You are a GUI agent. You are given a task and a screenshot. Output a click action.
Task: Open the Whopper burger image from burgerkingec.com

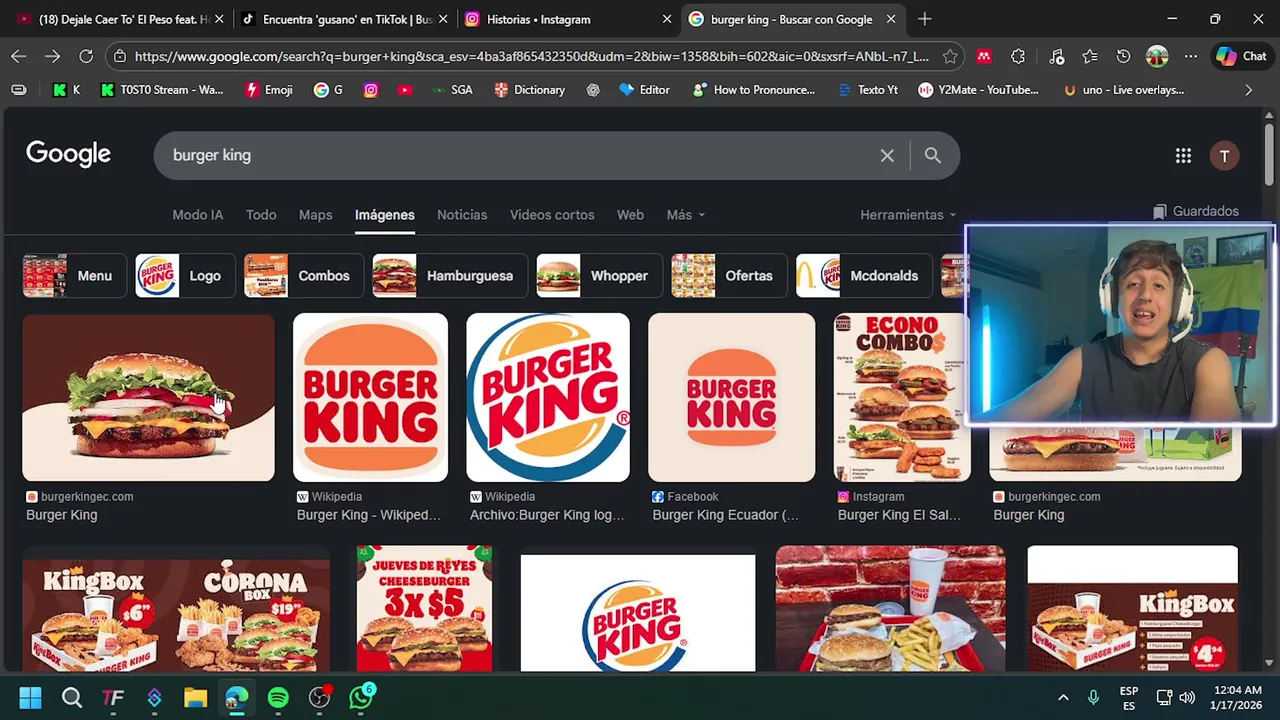click(x=148, y=397)
